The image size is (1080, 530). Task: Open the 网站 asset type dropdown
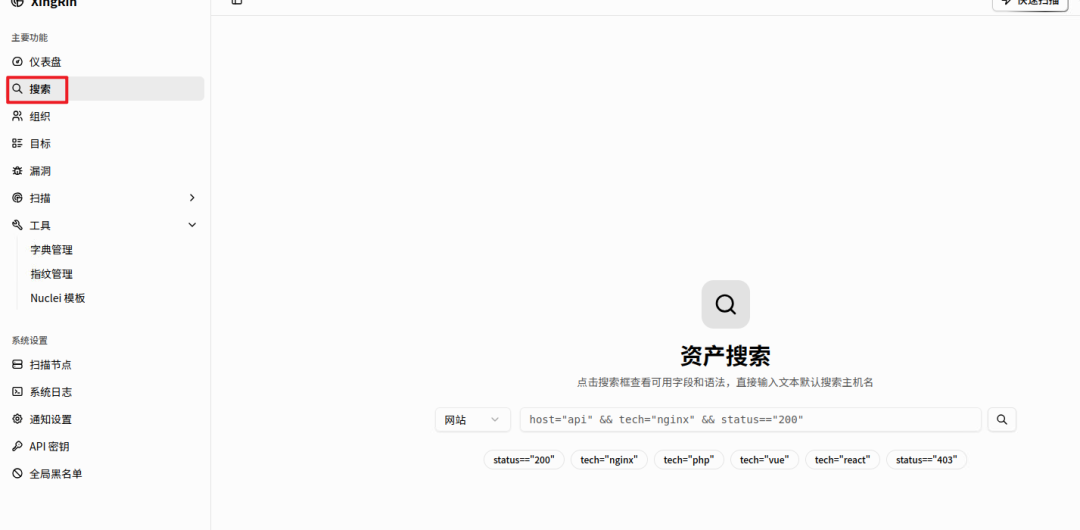point(472,420)
